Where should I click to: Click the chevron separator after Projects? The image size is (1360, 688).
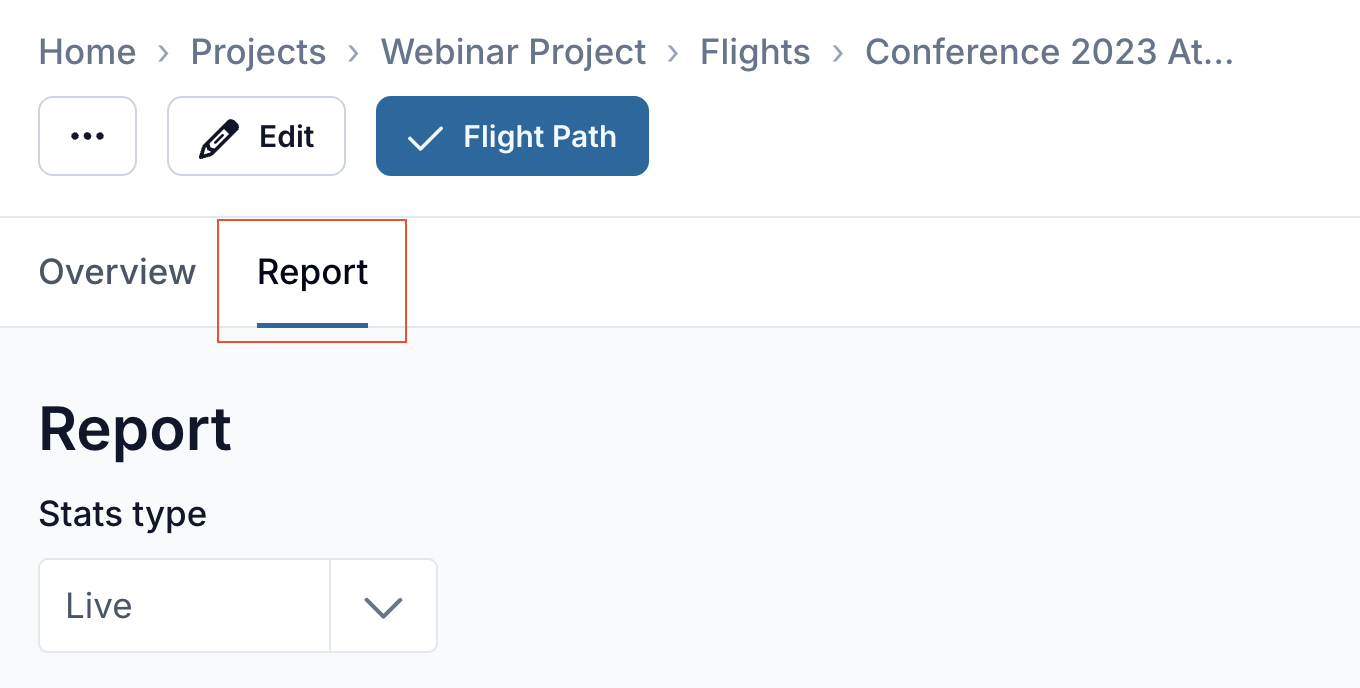(353, 52)
